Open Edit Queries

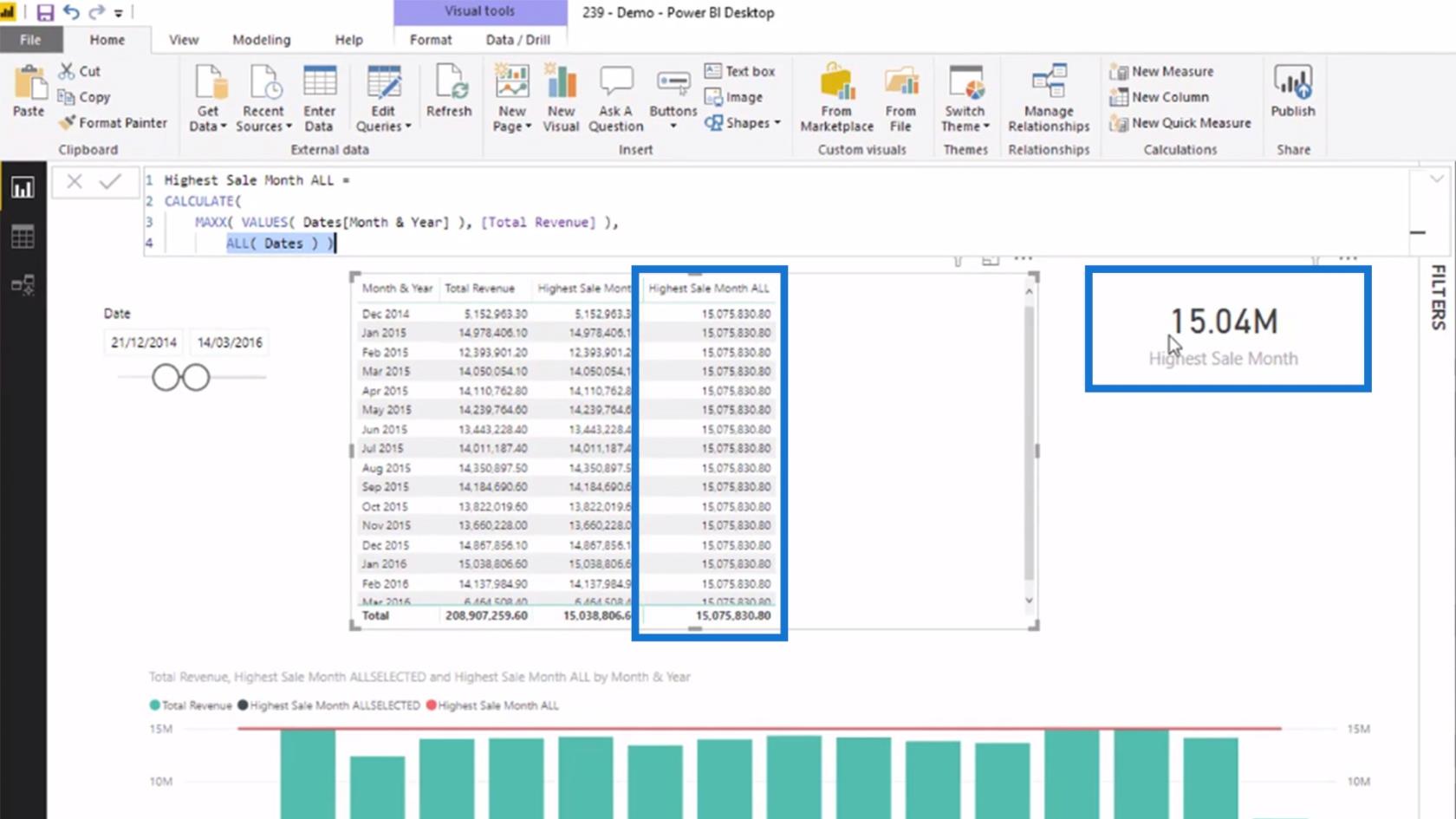(x=383, y=98)
